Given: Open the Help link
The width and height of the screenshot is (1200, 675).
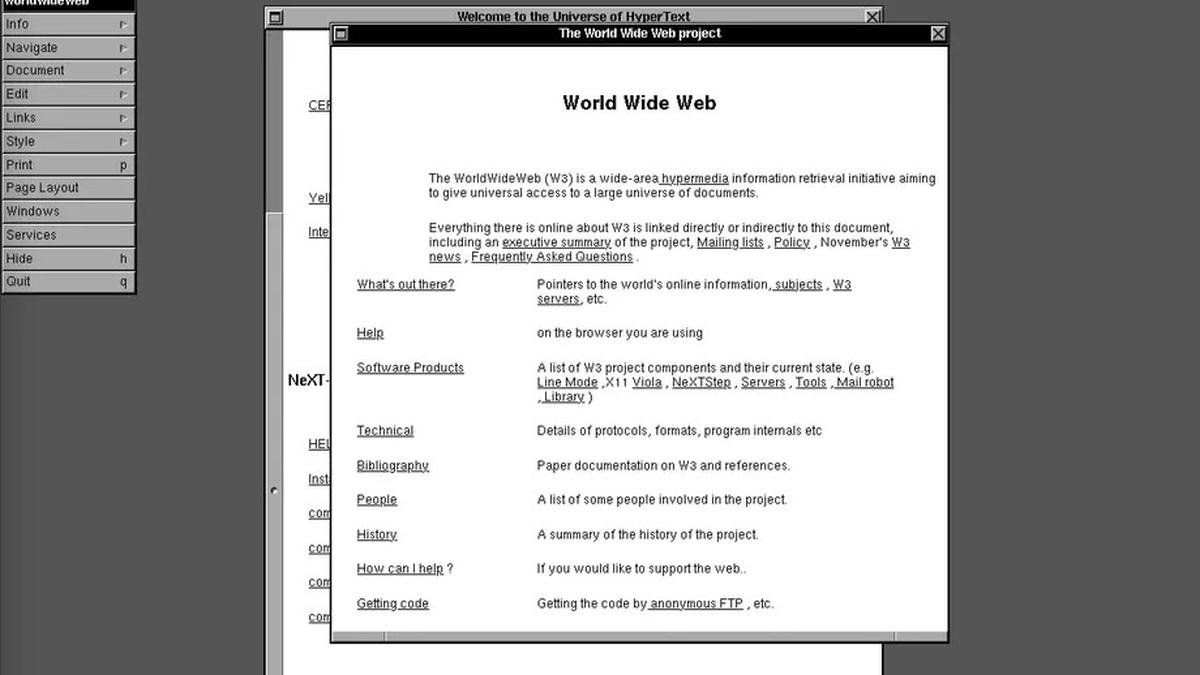Looking at the screenshot, I should [x=370, y=332].
